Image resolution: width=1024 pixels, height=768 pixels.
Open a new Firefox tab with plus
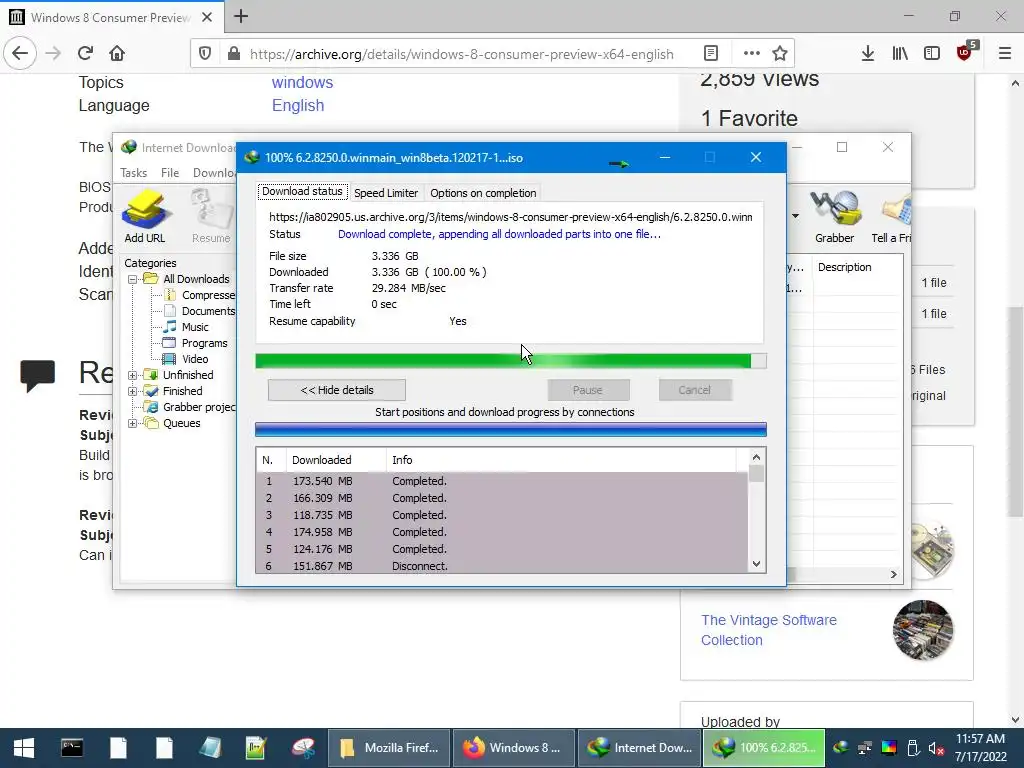(x=241, y=16)
